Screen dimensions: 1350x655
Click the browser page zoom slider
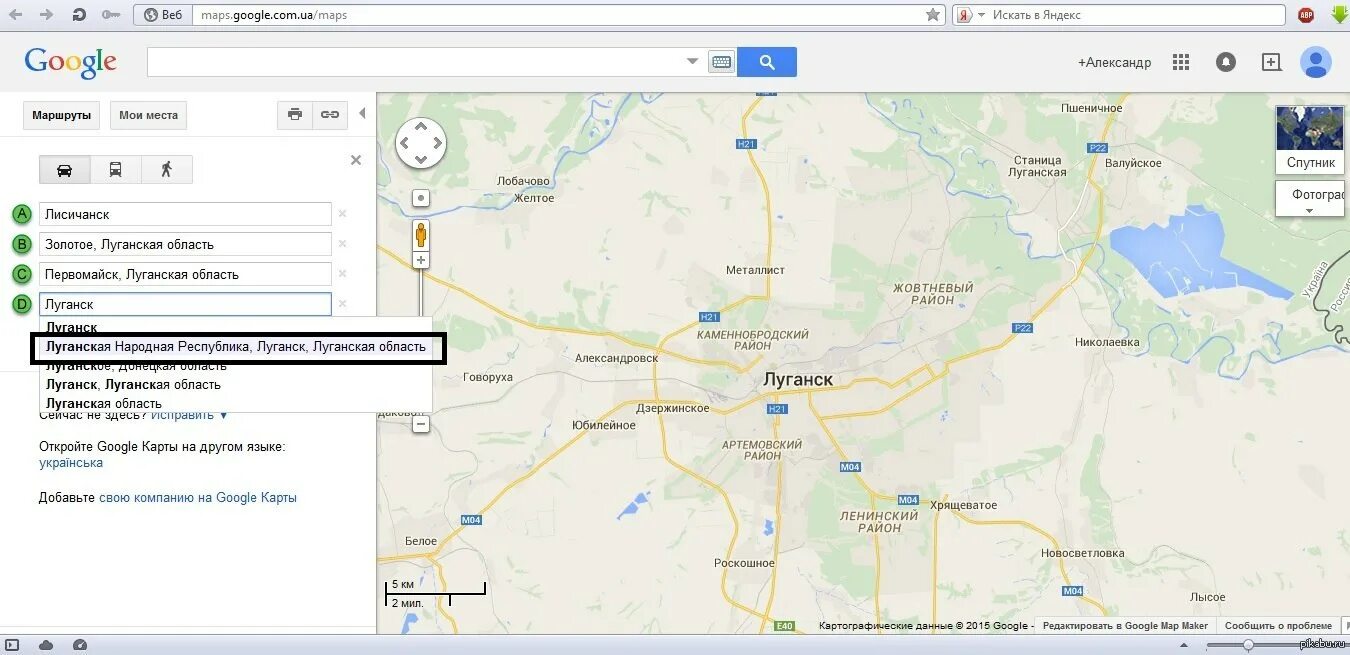[x=1249, y=645]
